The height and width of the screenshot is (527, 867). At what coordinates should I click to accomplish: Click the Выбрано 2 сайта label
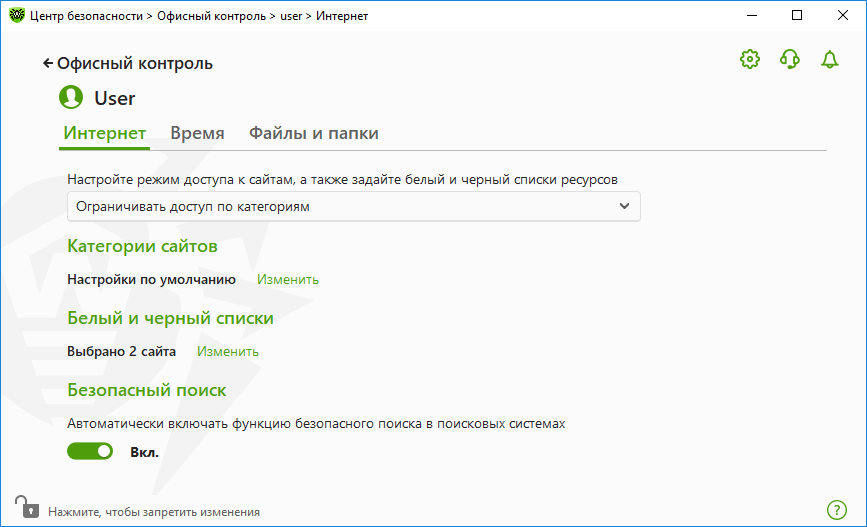tap(122, 352)
